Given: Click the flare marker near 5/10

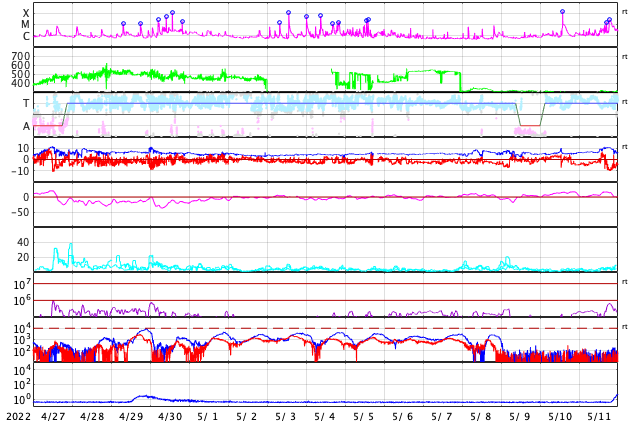Looking at the screenshot, I should click(x=562, y=12).
